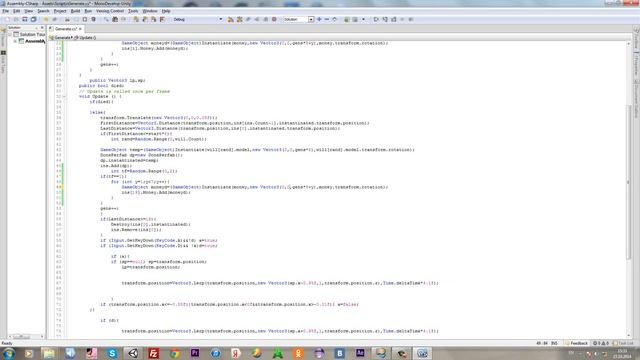This screenshot has height=360, width=640.
Task: Click the line 'public bool died;'
Action: pyautogui.click(x=101, y=86)
